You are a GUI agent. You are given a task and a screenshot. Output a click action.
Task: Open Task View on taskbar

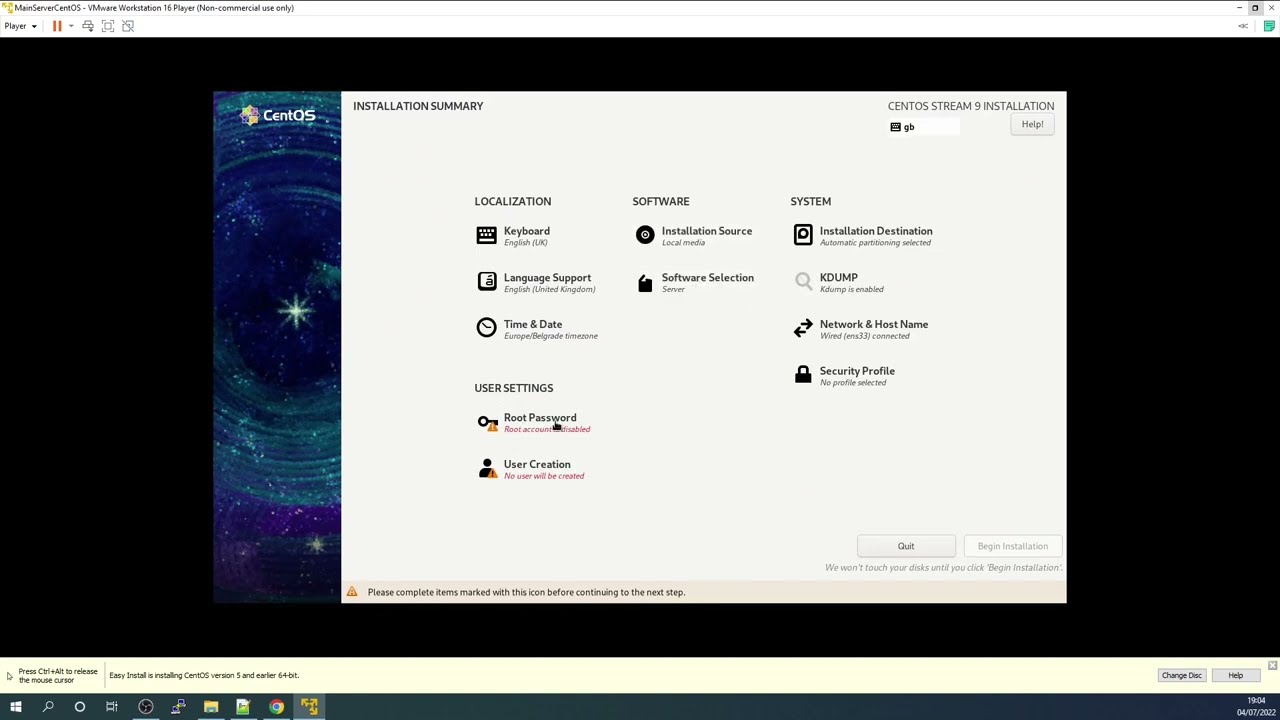click(112, 707)
